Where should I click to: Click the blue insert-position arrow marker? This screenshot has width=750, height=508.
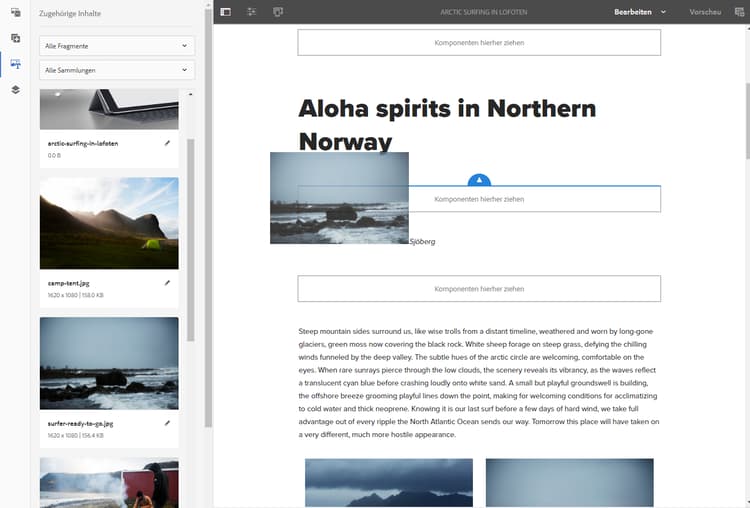coord(479,180)
